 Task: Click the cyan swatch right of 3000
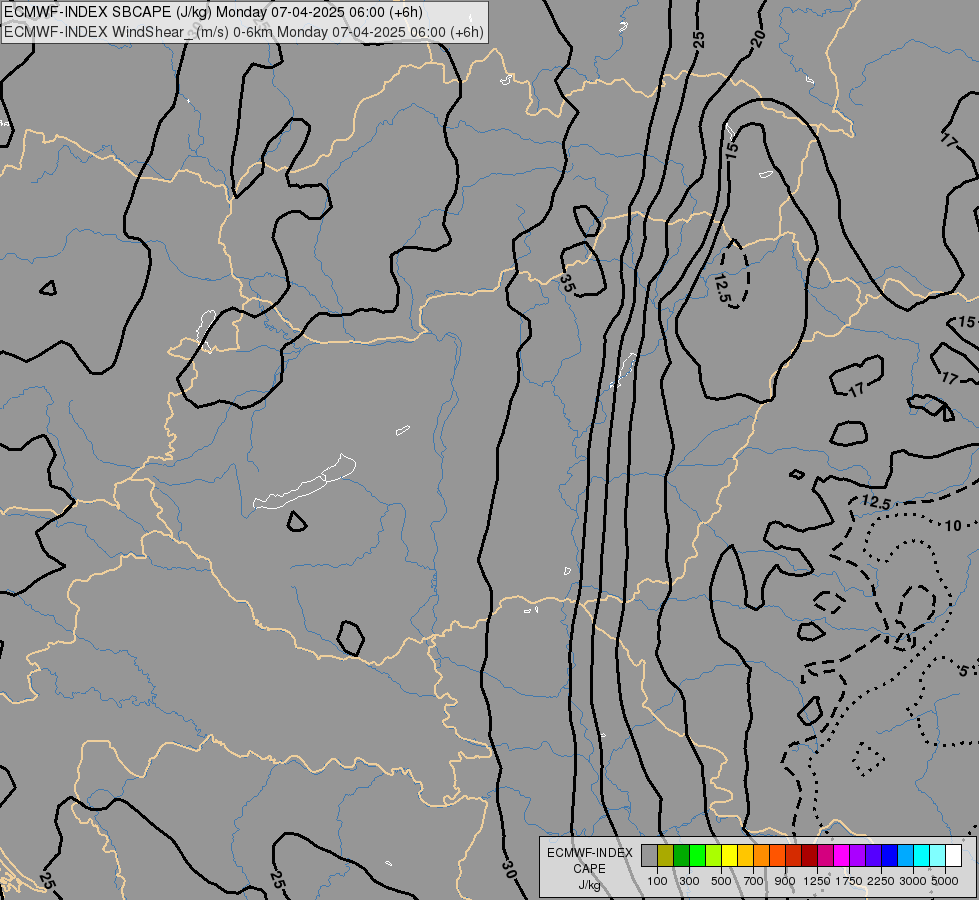click(x=922, y=856)
